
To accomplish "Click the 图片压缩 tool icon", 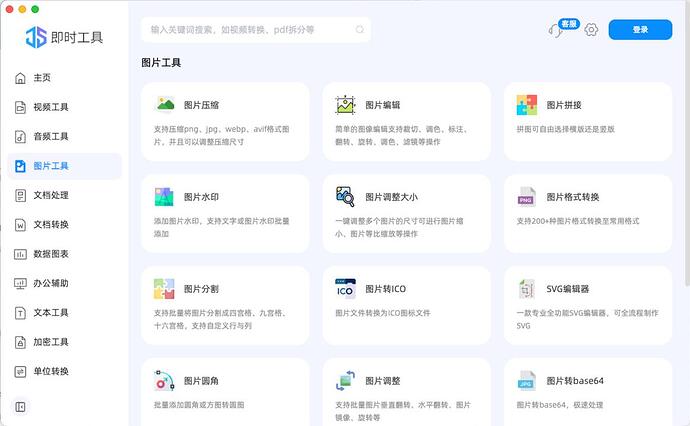I will click(x=165, y=104).
